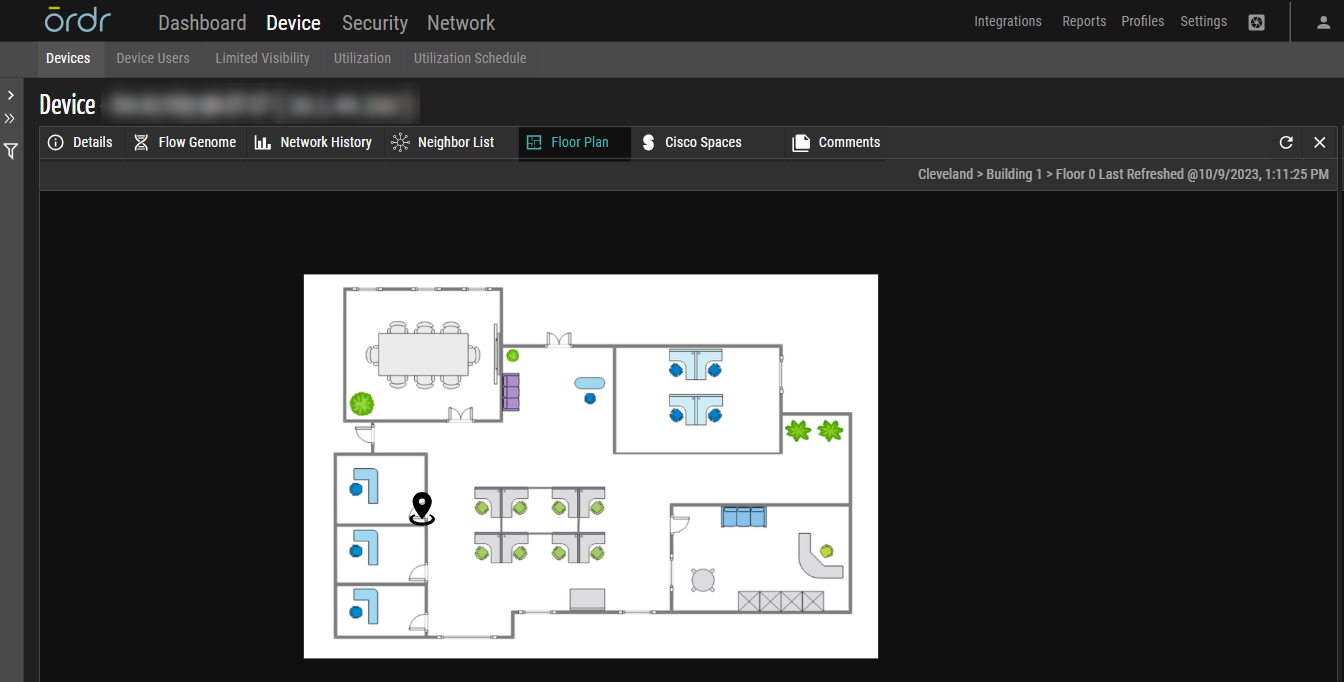Select the Utilization Schedule subtab
This screenshot has width=1344, height=682.
pyautogui.click(x=470, y=58)
